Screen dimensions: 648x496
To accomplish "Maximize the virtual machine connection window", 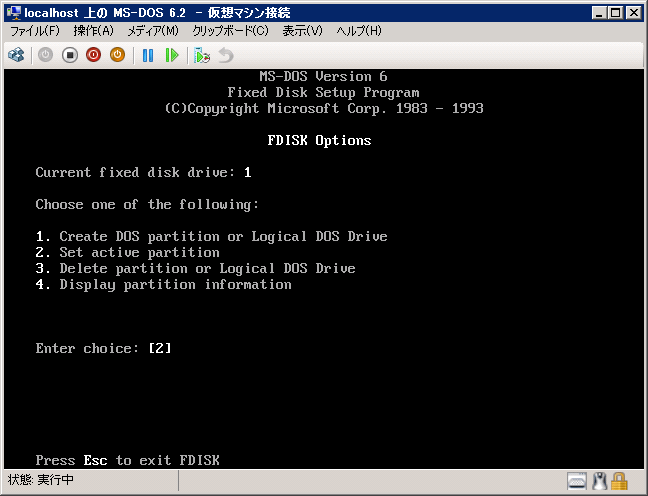I will (615, 13).
